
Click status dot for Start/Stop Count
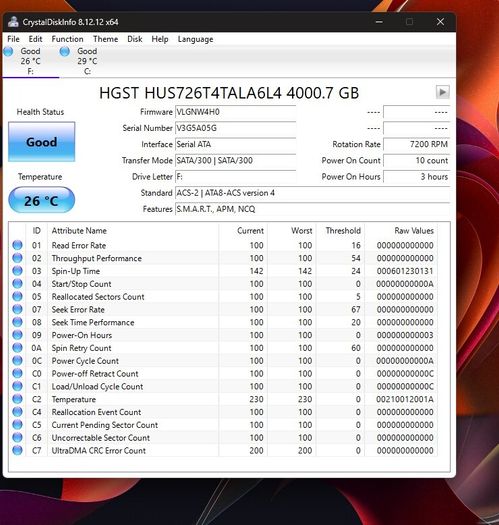point(17,284)
